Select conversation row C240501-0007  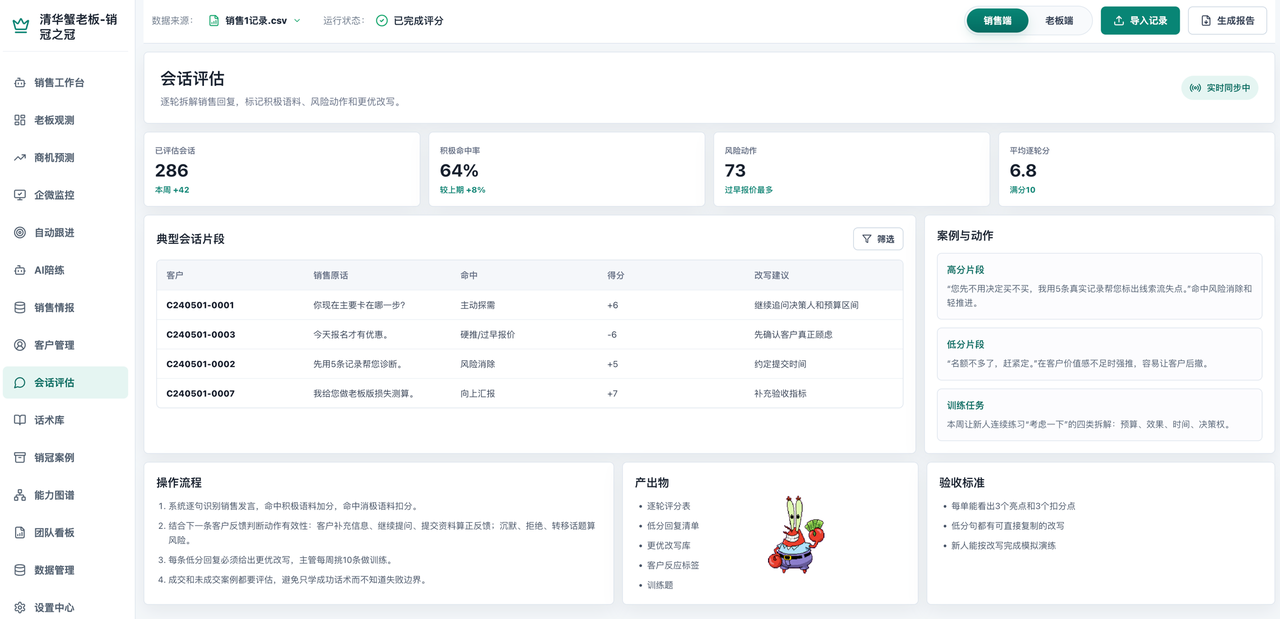click(x=529, y=393)
